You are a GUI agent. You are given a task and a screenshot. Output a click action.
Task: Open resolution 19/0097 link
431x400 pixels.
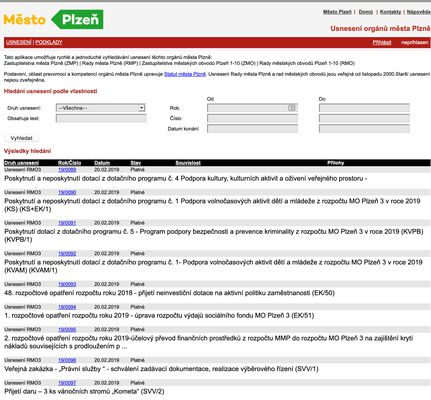pos(67,383)
